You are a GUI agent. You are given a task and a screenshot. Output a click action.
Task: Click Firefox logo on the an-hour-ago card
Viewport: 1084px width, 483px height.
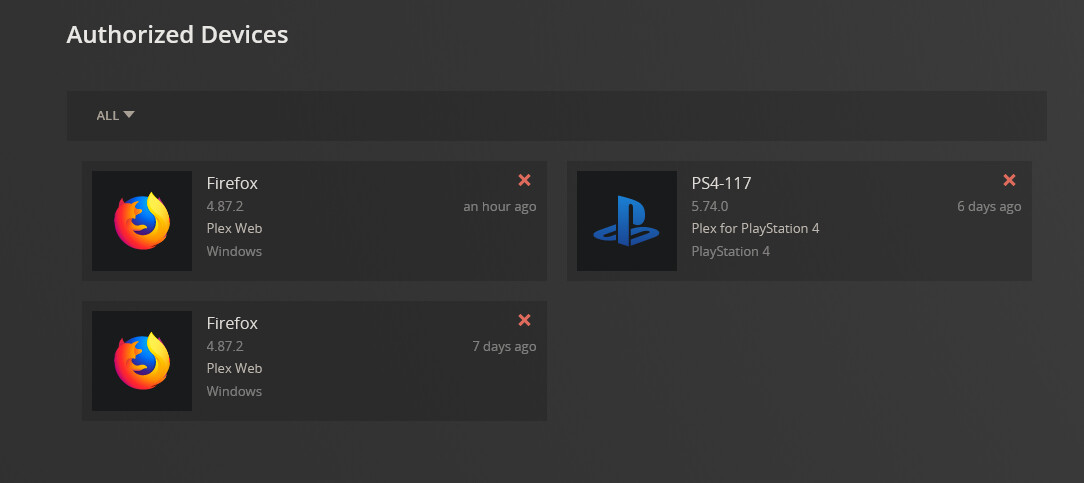142,221
